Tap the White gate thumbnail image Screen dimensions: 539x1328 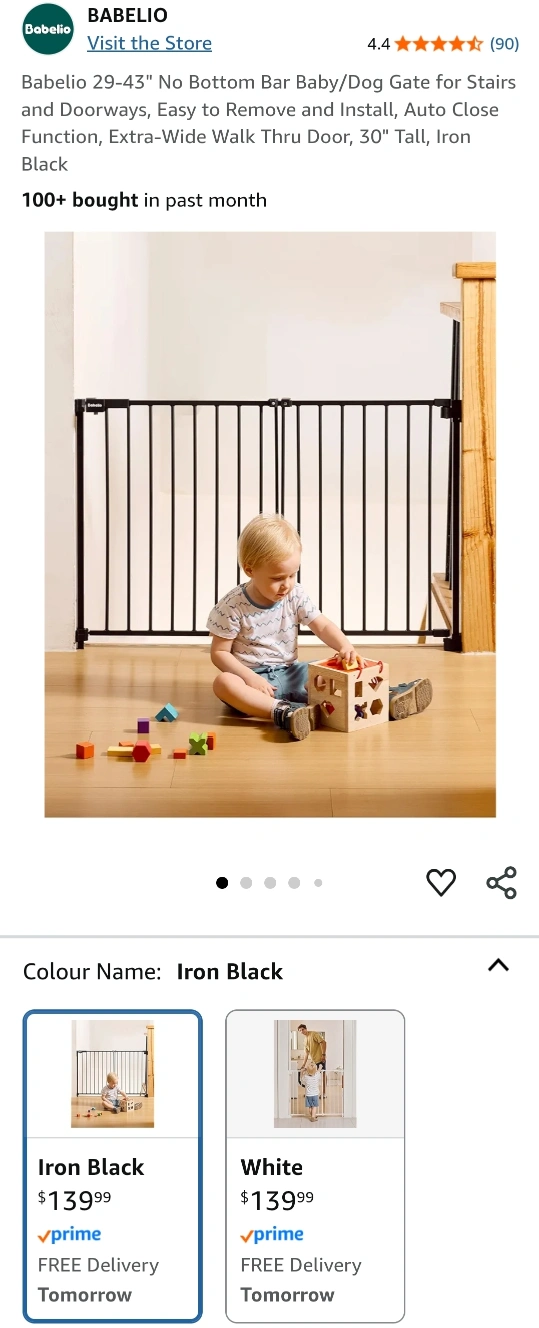pyautogui.click(x=315, y=1074)
